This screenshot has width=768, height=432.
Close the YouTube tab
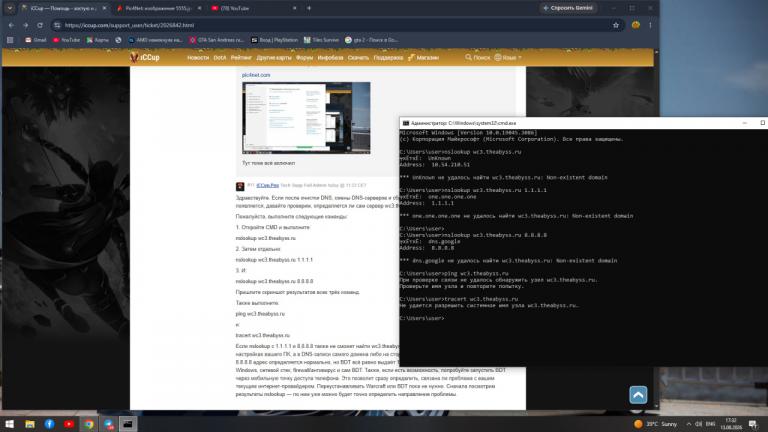(294, 8)
